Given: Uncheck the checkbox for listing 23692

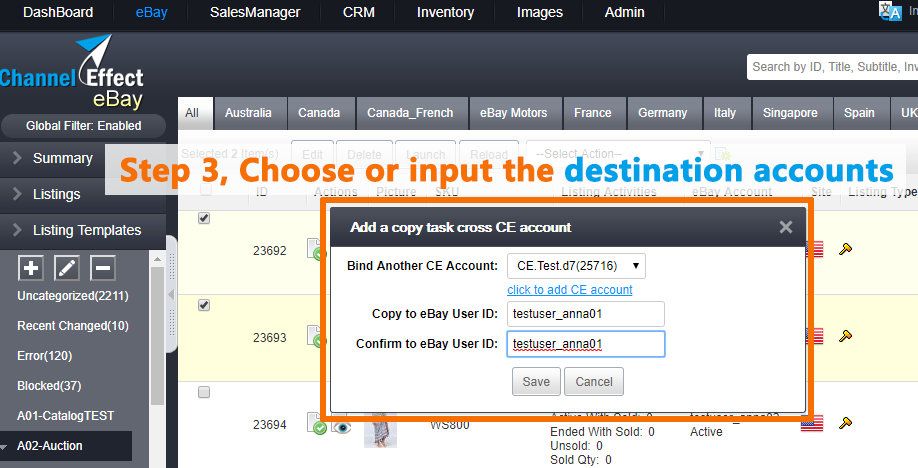Looking at the screenshot, I should coord(205,219).
